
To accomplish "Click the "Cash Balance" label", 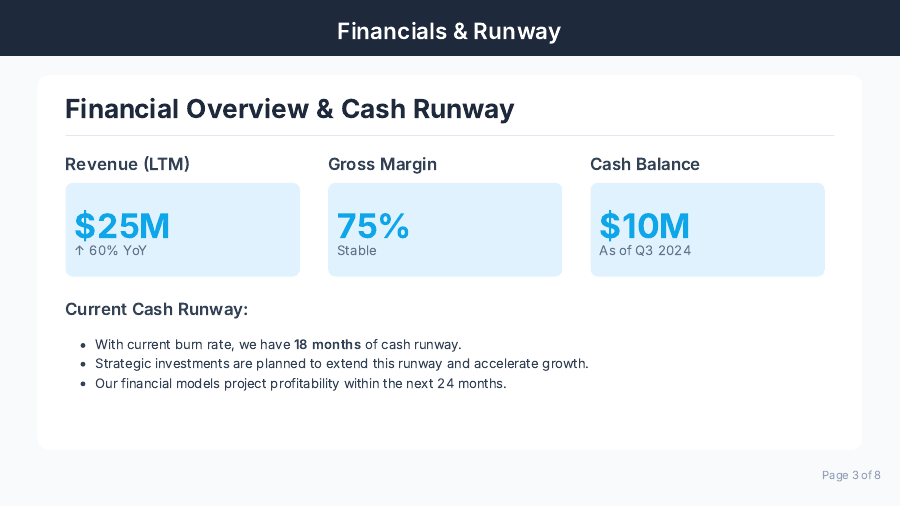I will [645, 164].
